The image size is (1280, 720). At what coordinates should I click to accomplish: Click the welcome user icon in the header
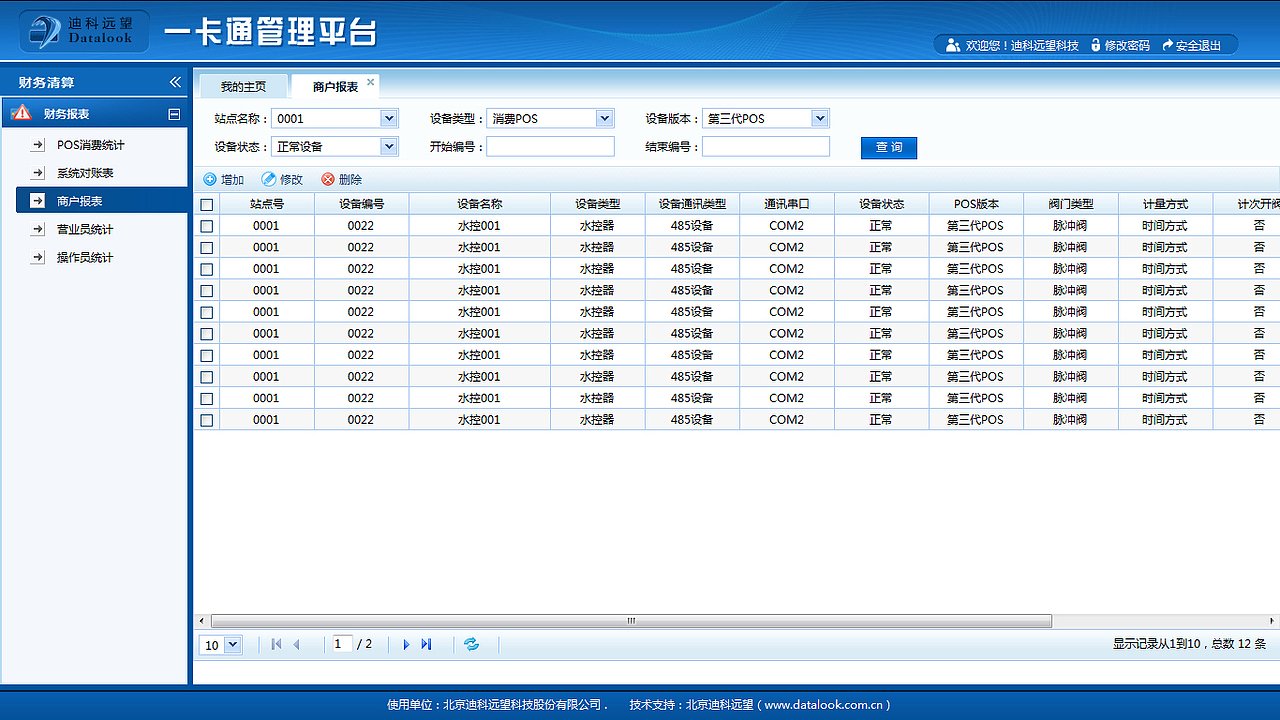click(x=953, y=45)
